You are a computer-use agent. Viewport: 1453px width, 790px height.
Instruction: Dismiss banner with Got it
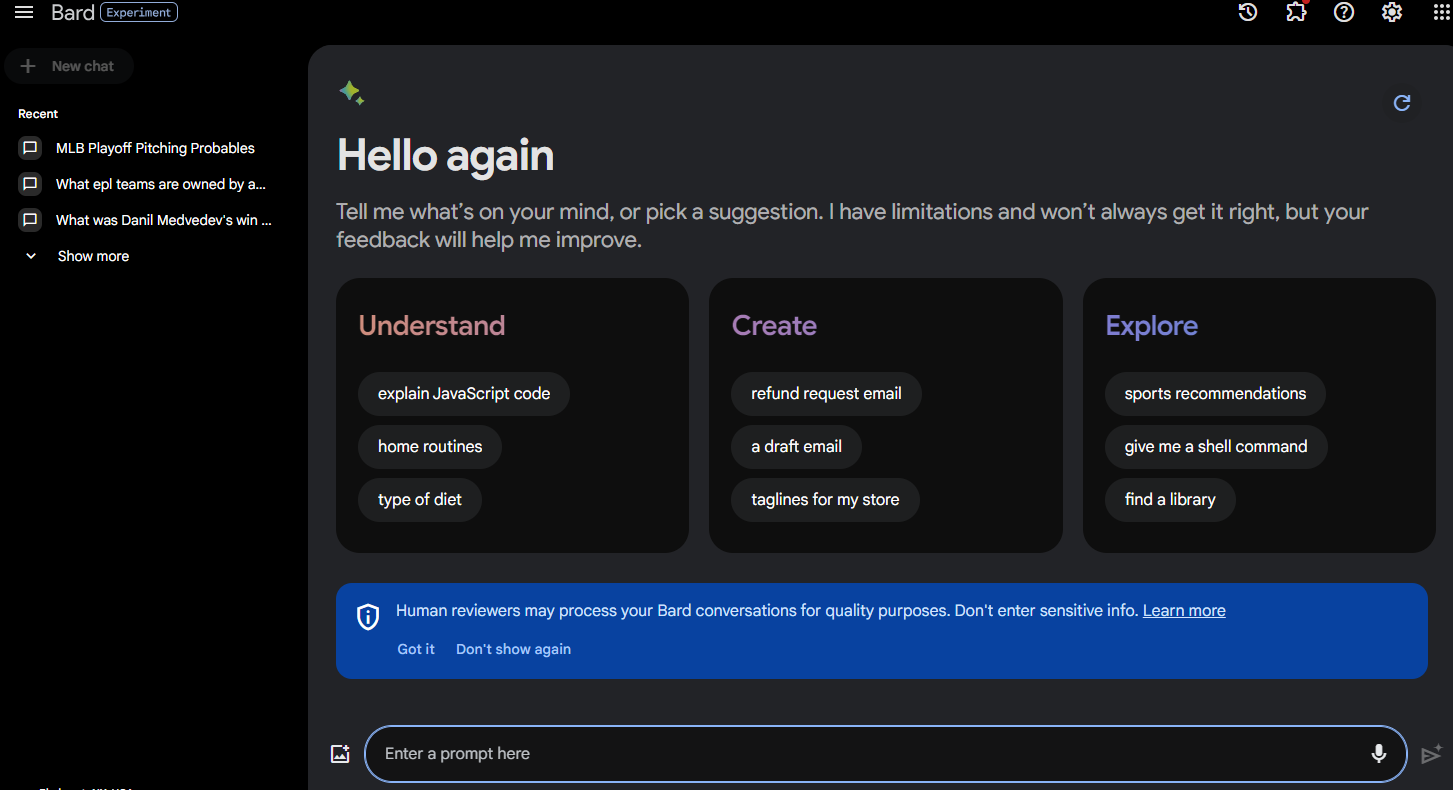416,649
